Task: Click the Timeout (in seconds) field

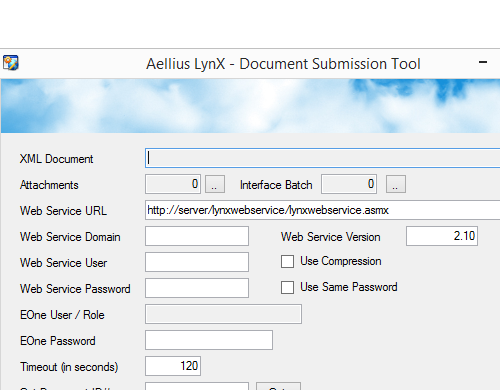Action: (173, 366)
